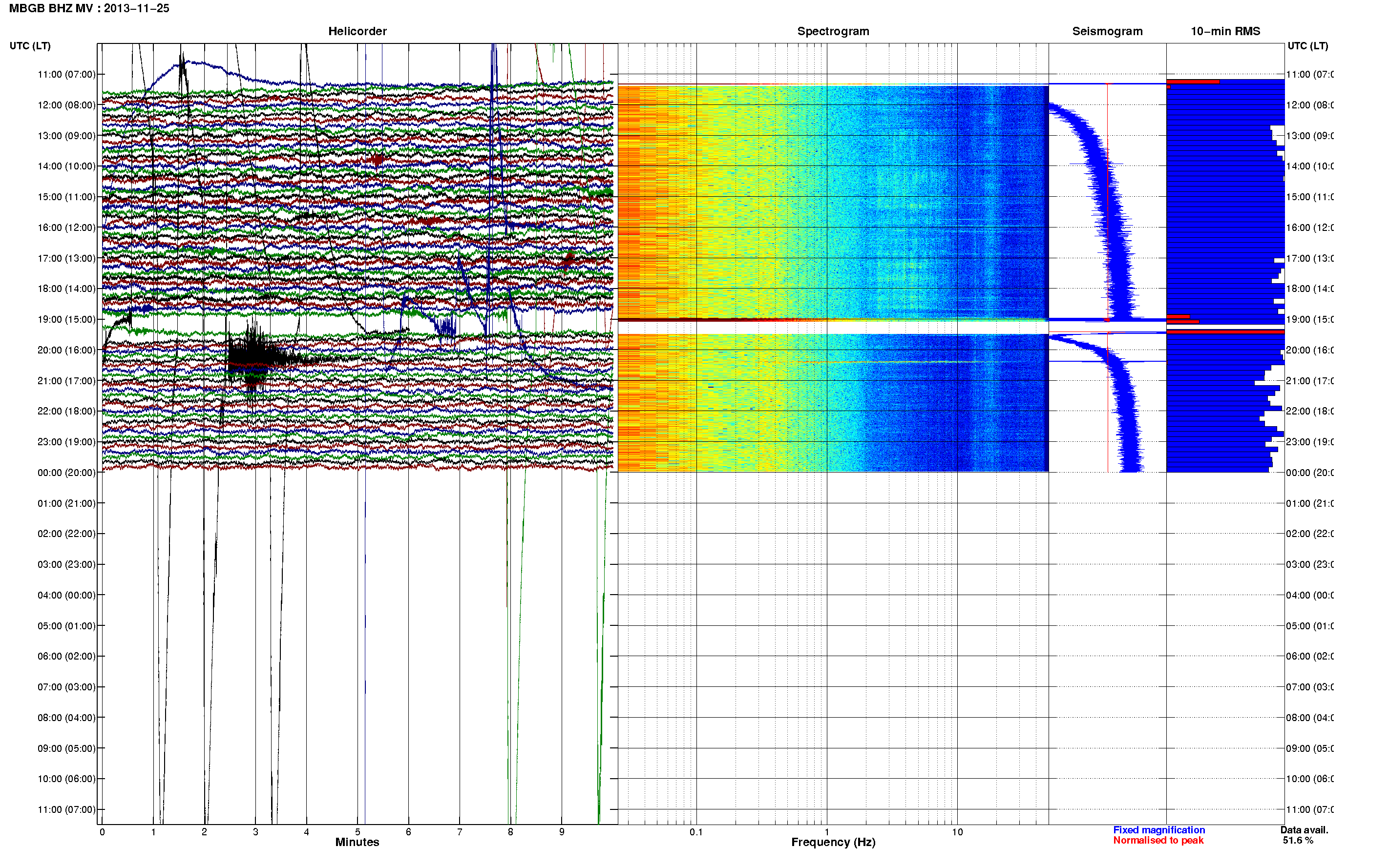This screenshot has height=868, width=1389.
Task: Click the left '14:00 (10:00)' time label
Action: (66, 166)
